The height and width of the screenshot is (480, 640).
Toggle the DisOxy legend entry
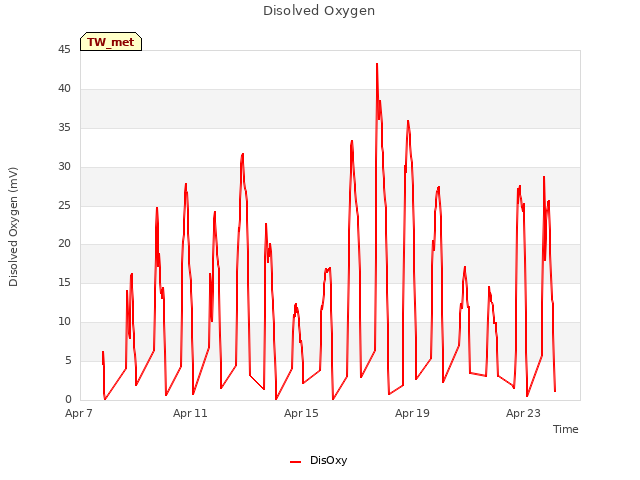[318, 460]
